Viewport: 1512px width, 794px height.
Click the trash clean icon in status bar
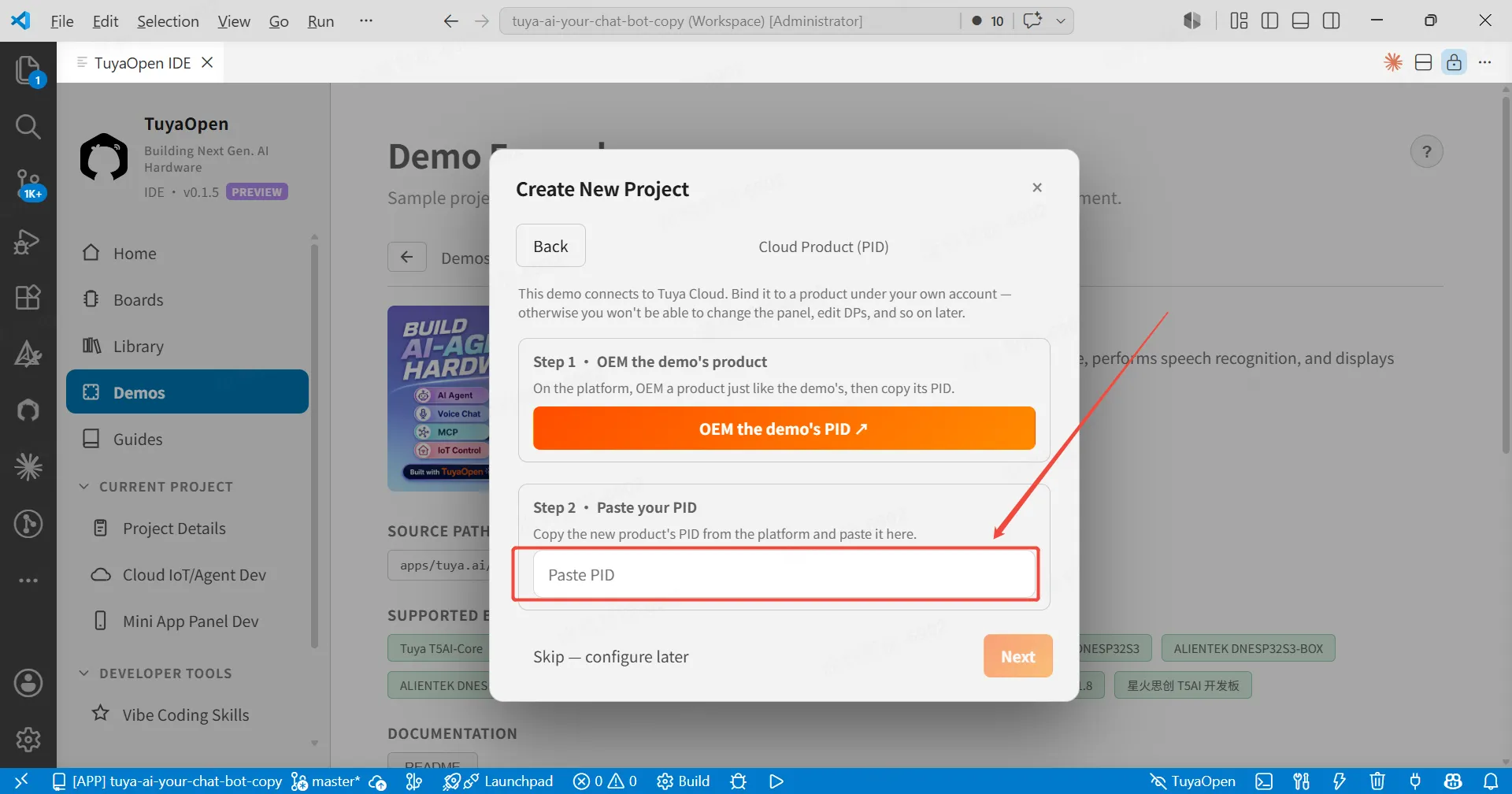click(x=1377, y=781)
